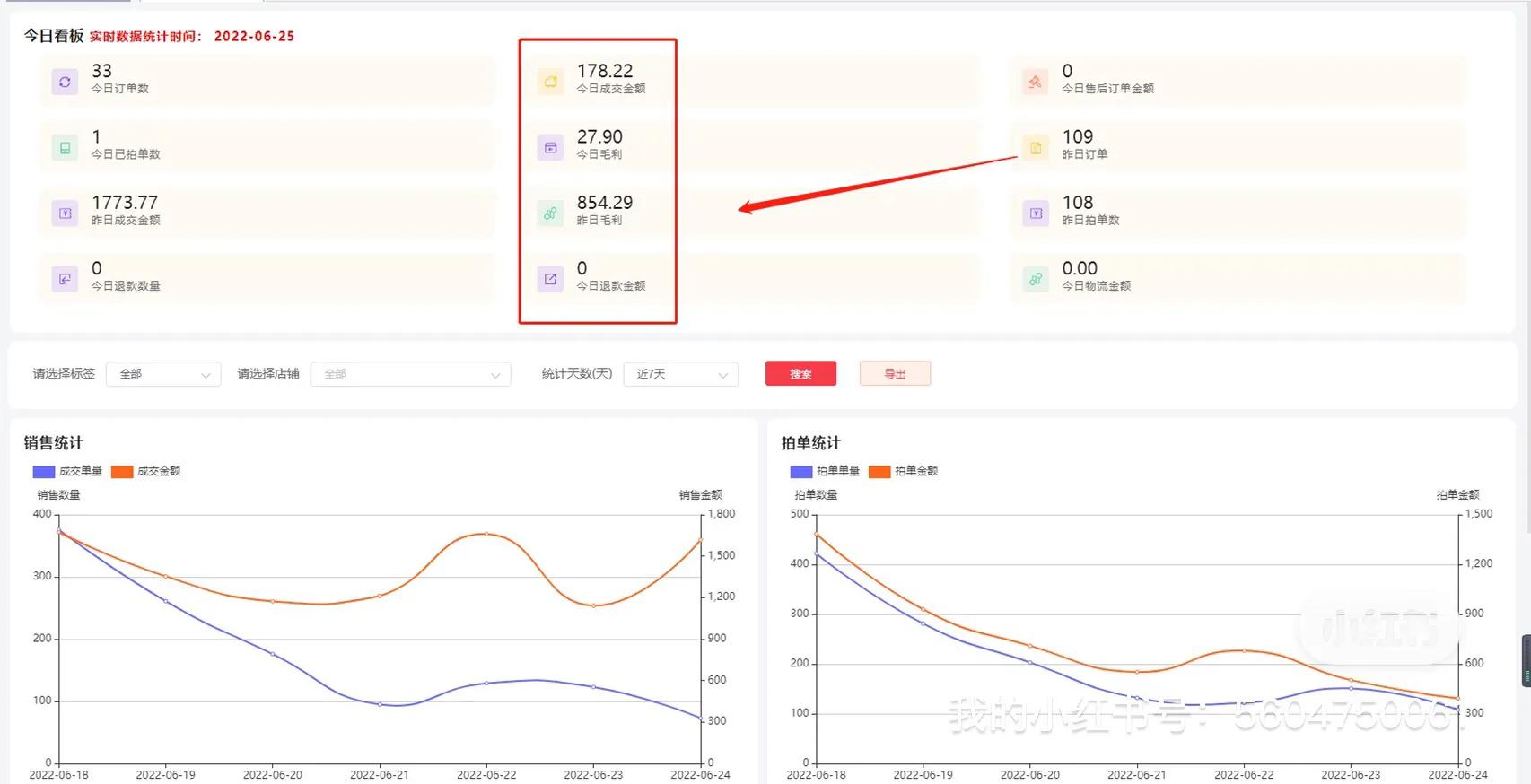Click the red 搜索 button
This screenshot has width=1531, height=784.
pos(800,374)
